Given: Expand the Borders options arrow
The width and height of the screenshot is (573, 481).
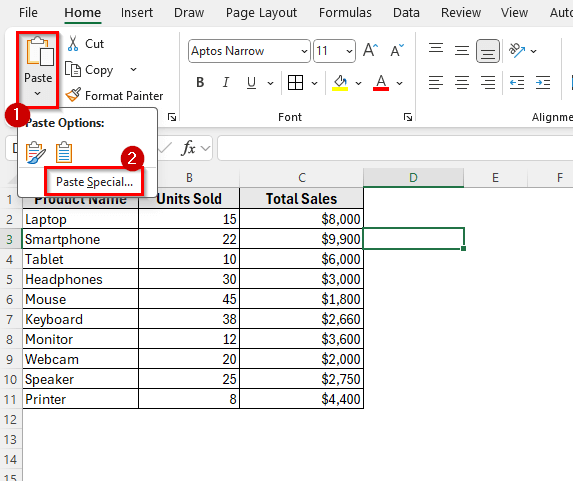Looking at the screenshot, I should pyautogui.click(x=314, y=83).
